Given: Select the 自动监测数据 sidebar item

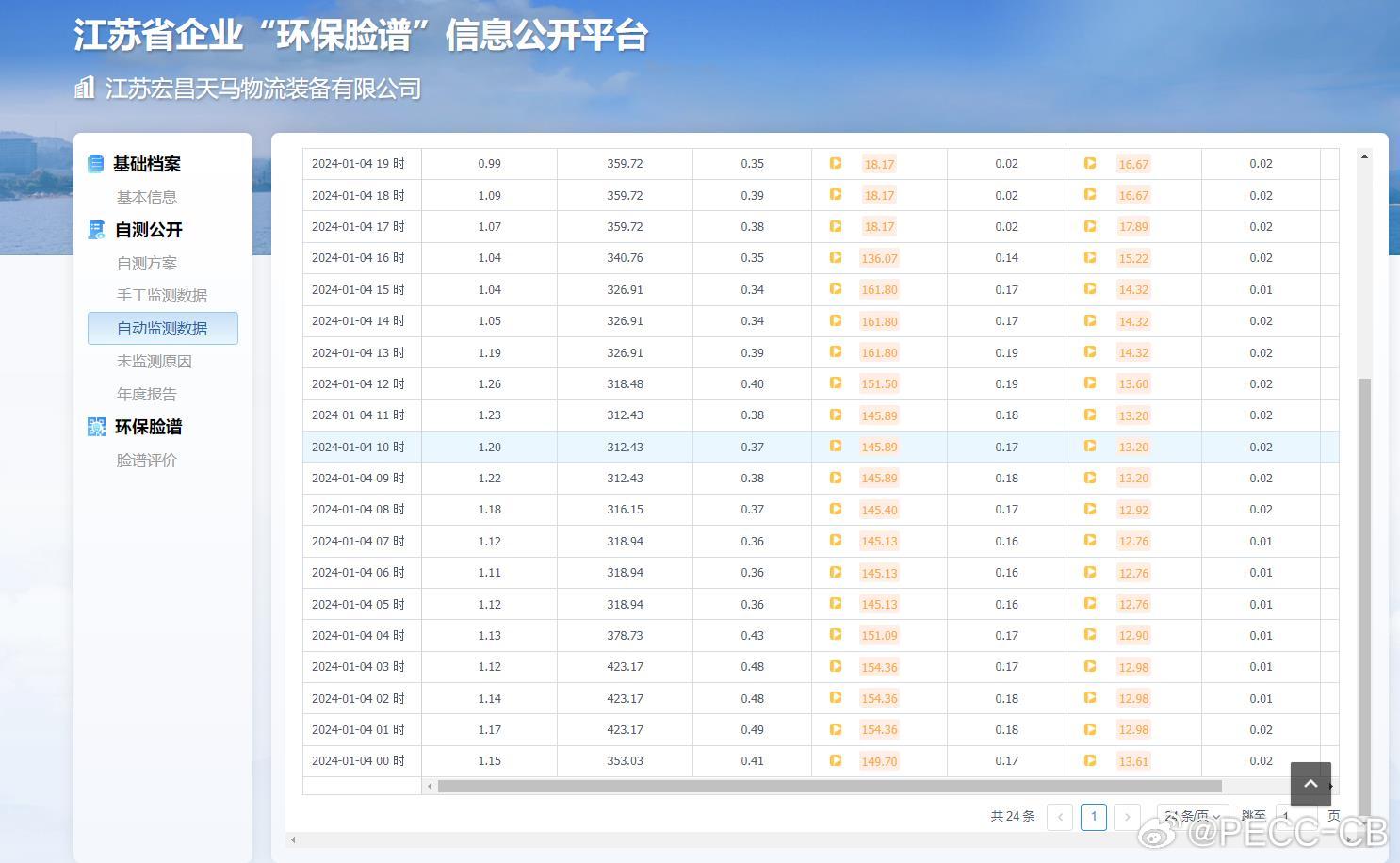Looking at the screenshot, I should (x=163, y=328).
